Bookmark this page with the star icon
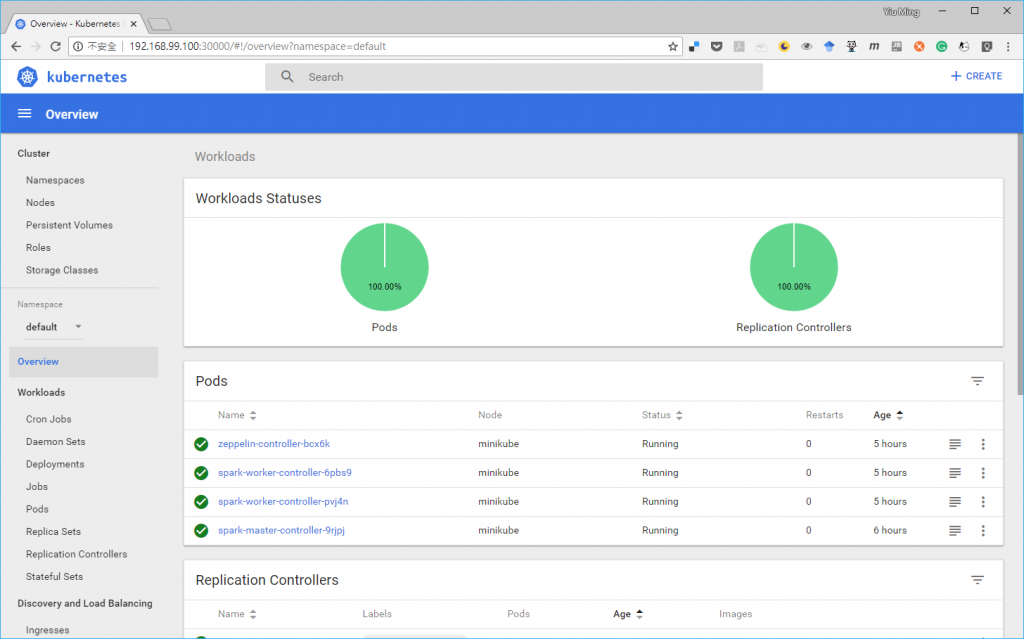Viewport: 1024px width, 639px height. click(673, 46)
